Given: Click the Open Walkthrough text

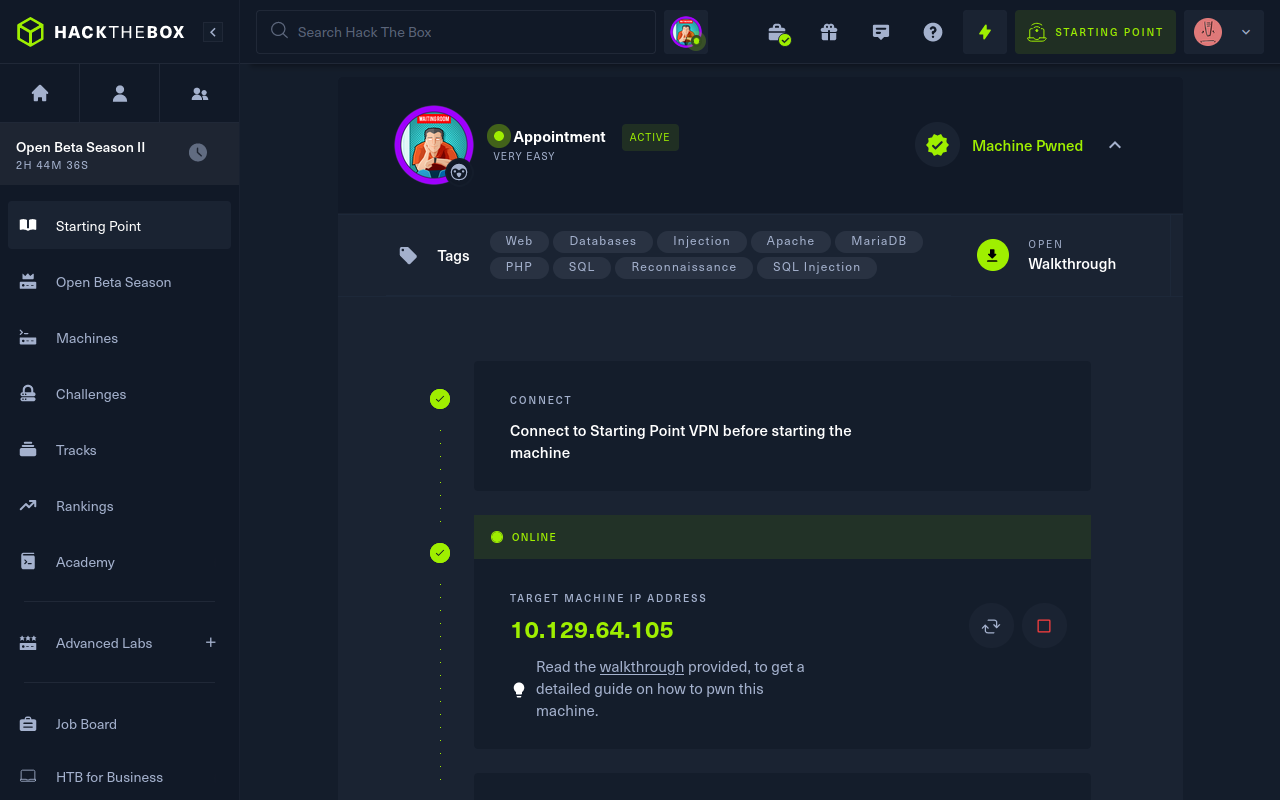Looking at the screenshot, I should click(x=1072, y=255).
